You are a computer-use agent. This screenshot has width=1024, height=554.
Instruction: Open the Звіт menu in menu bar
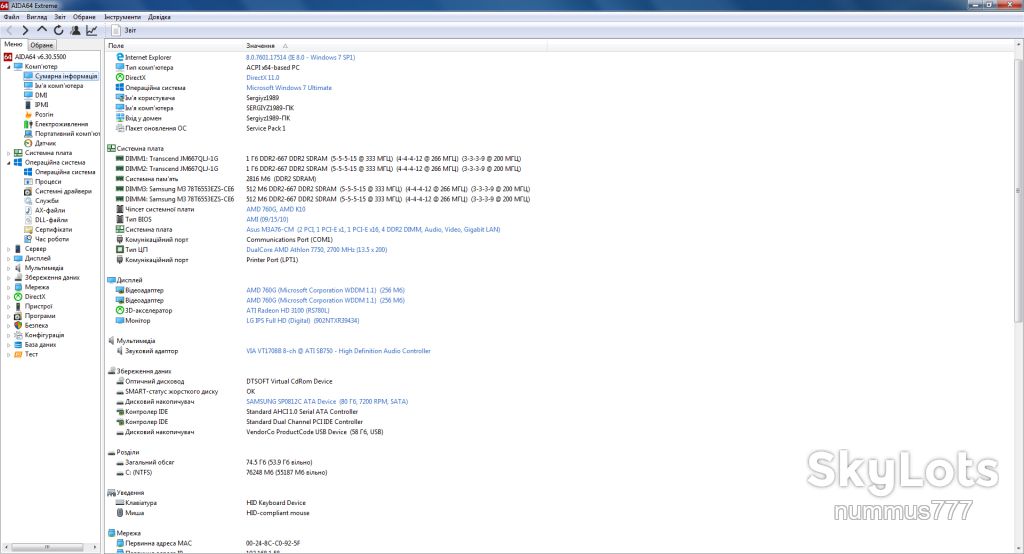click(x=60, y=17)
